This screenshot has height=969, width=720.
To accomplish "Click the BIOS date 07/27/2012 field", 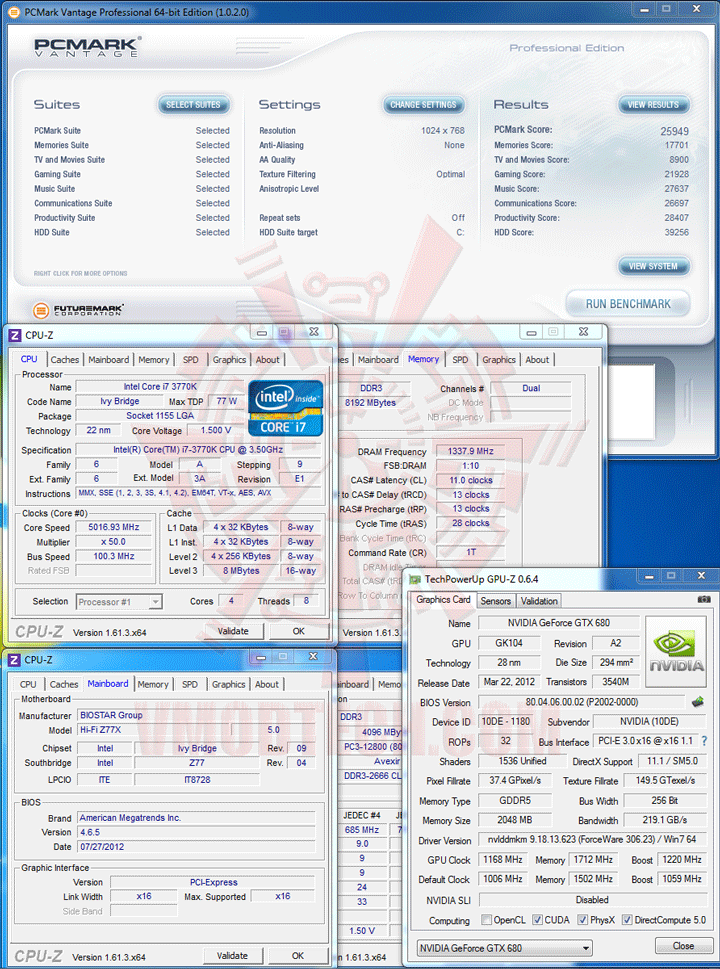I will pyautogui.click(x=197, y=847).
